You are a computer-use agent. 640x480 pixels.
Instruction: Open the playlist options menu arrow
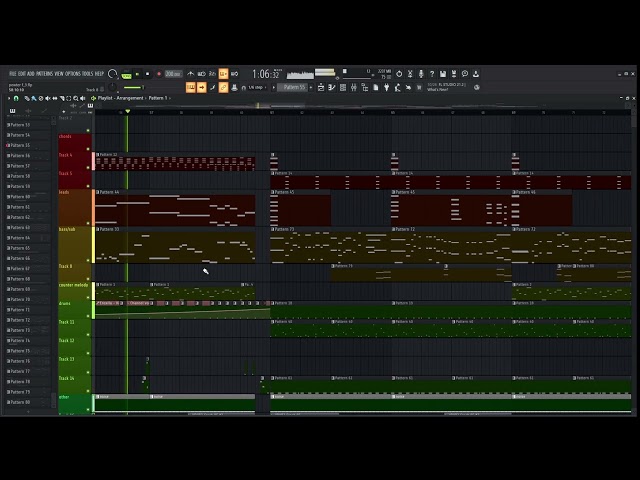pos(9,98)
